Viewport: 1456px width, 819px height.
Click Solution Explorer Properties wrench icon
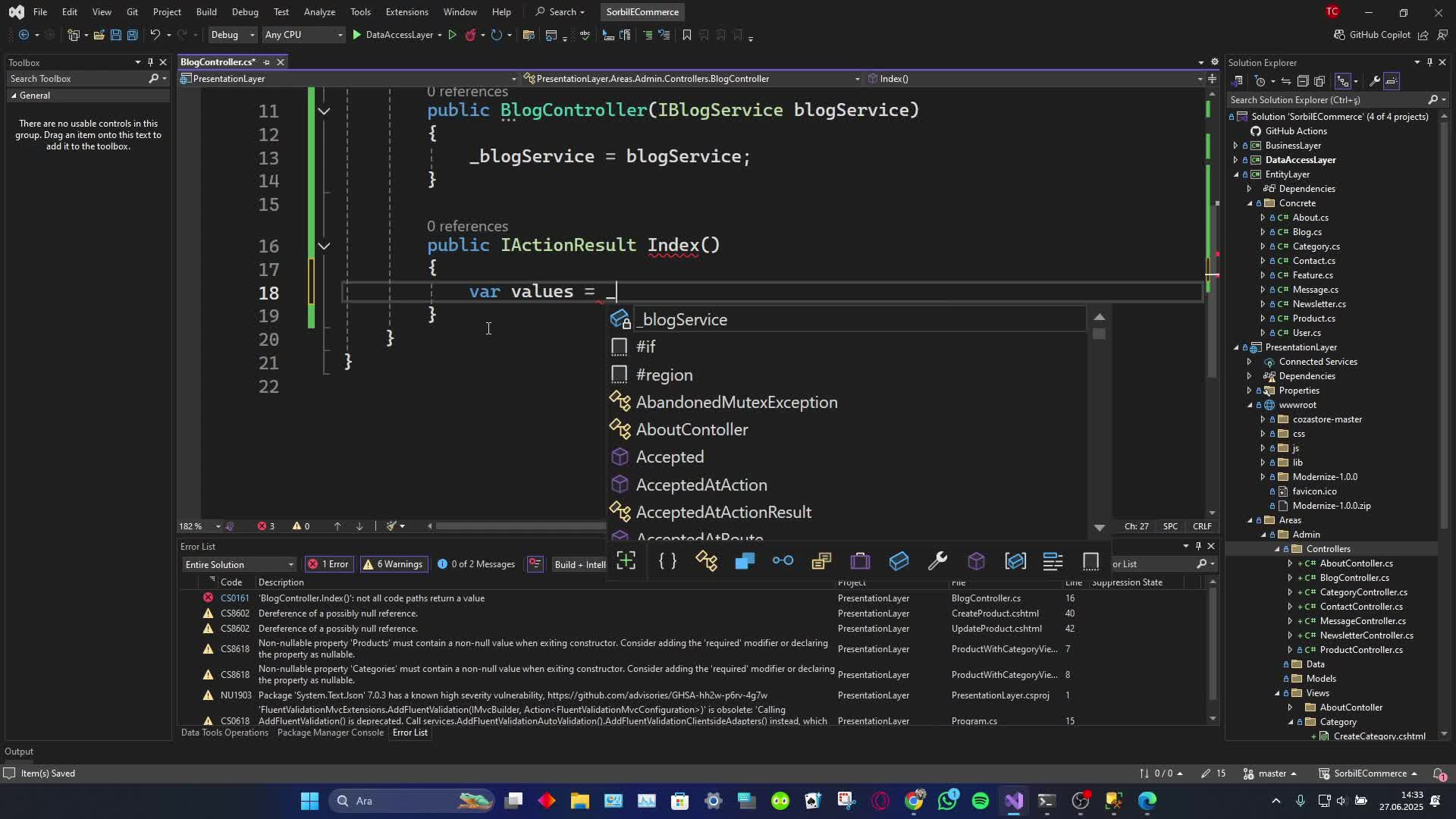(1374, 81)
